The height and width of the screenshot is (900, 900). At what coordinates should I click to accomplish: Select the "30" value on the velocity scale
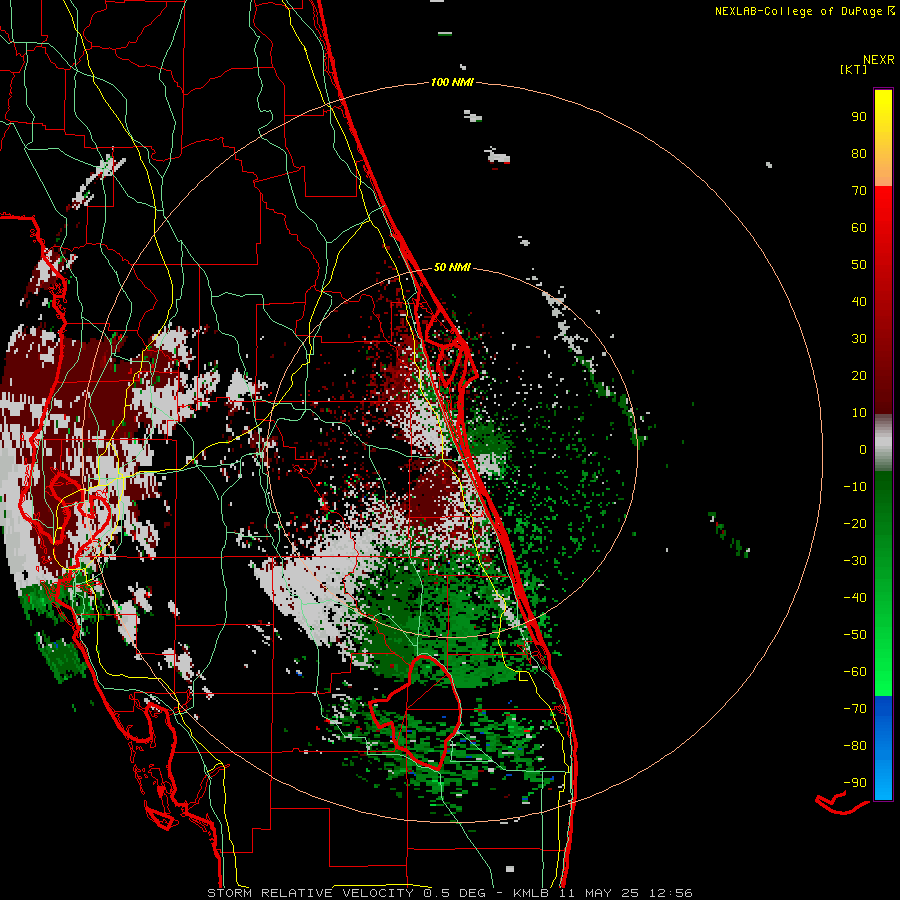coord(859,338)
